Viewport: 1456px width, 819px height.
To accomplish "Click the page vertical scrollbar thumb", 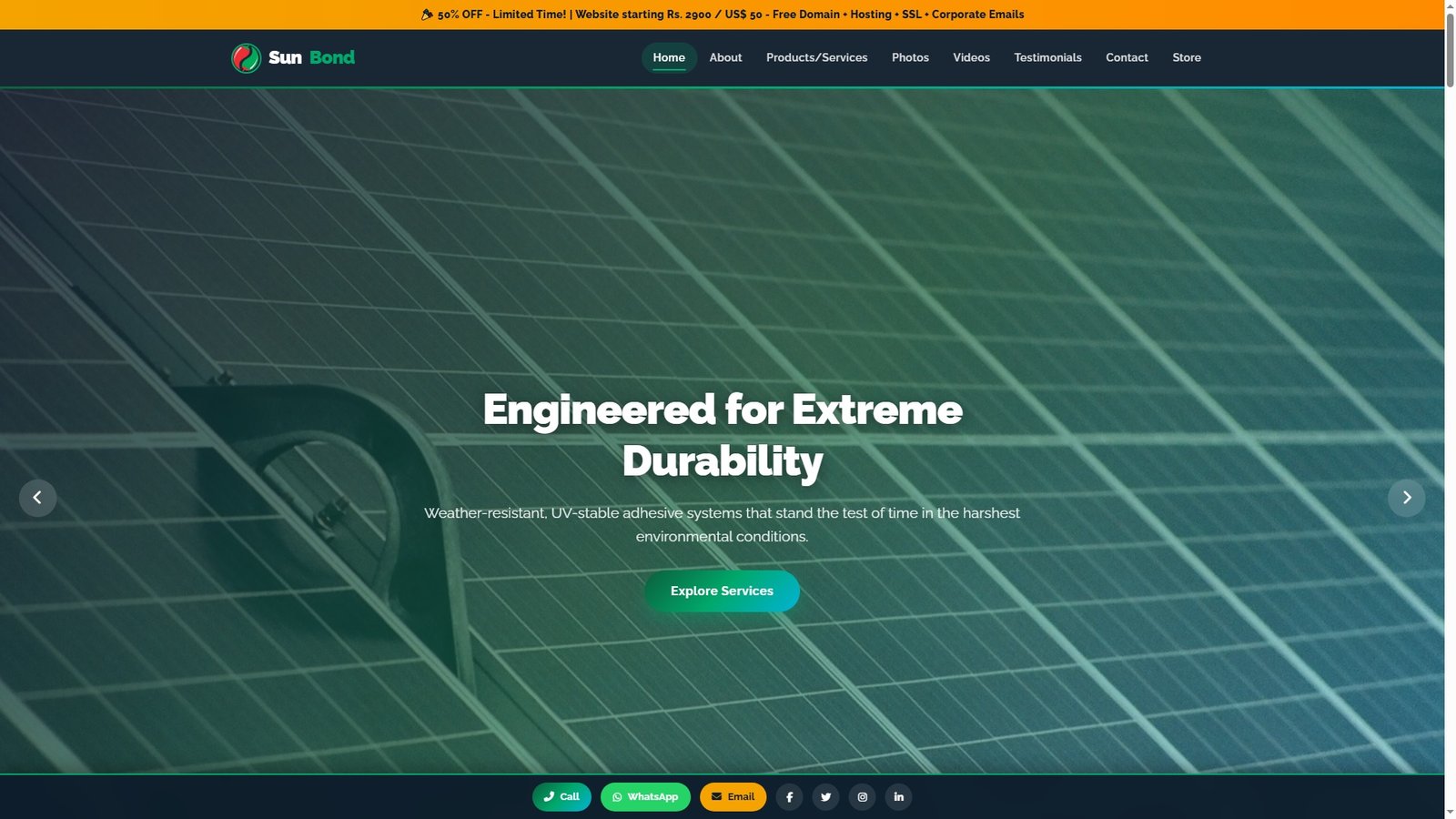I will pos(1450,50).
